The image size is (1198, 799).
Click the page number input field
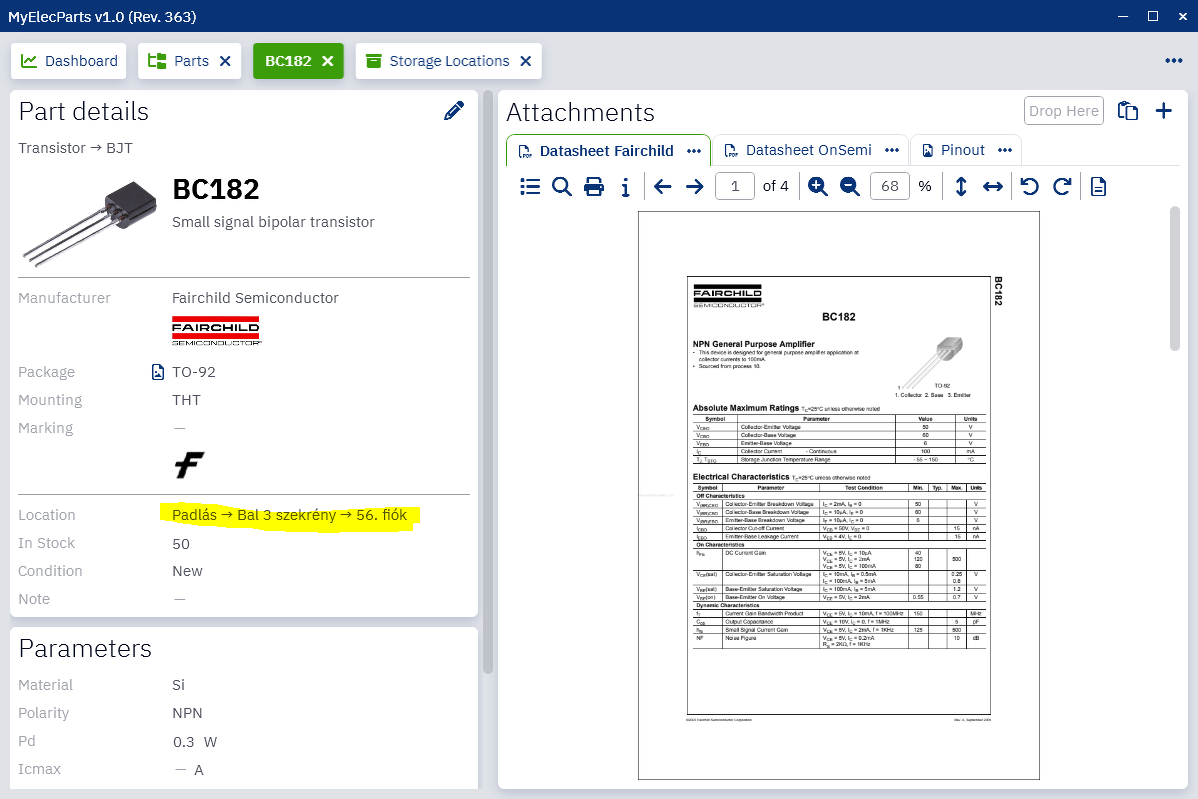[735, 186]
